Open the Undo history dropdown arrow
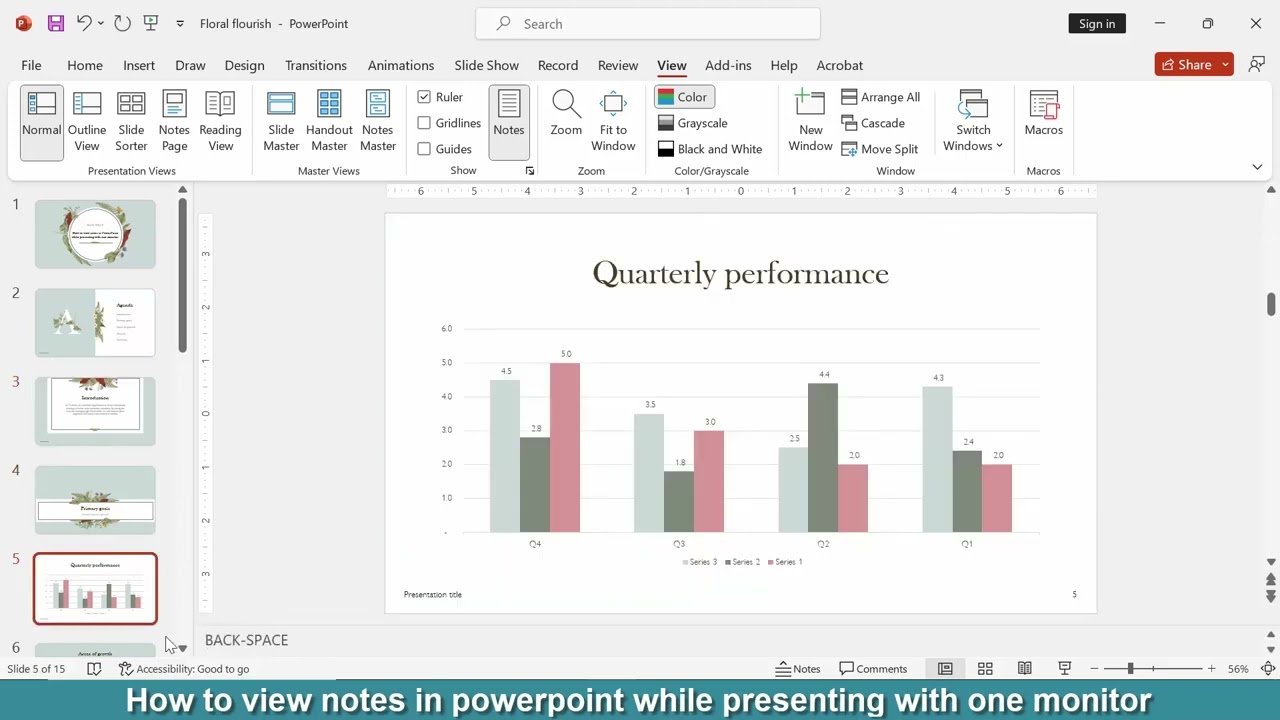 tap(100, 23)
